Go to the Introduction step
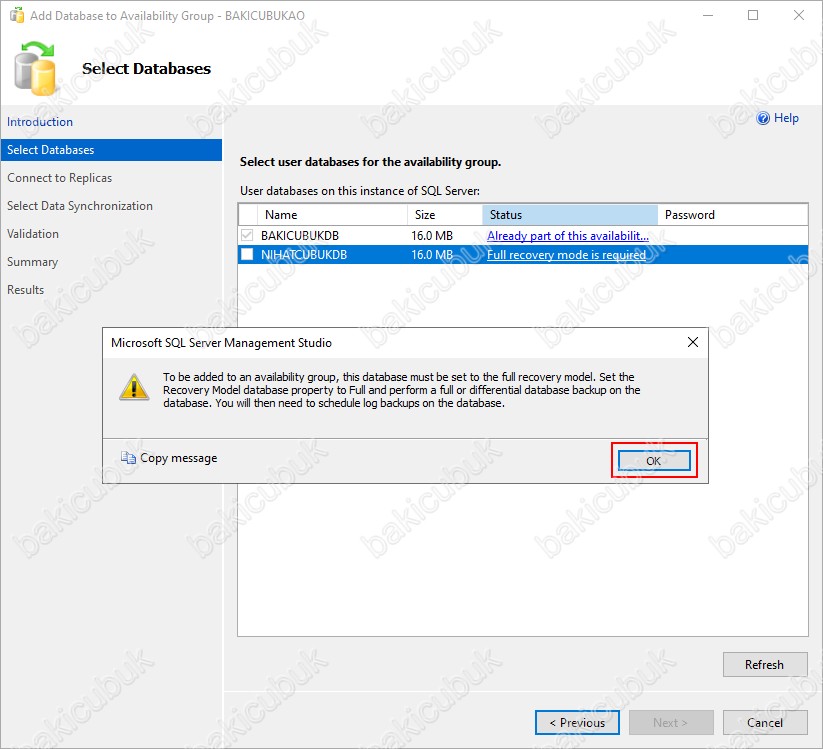The height and width of the screenshot is (749, 823). (40, 122)
